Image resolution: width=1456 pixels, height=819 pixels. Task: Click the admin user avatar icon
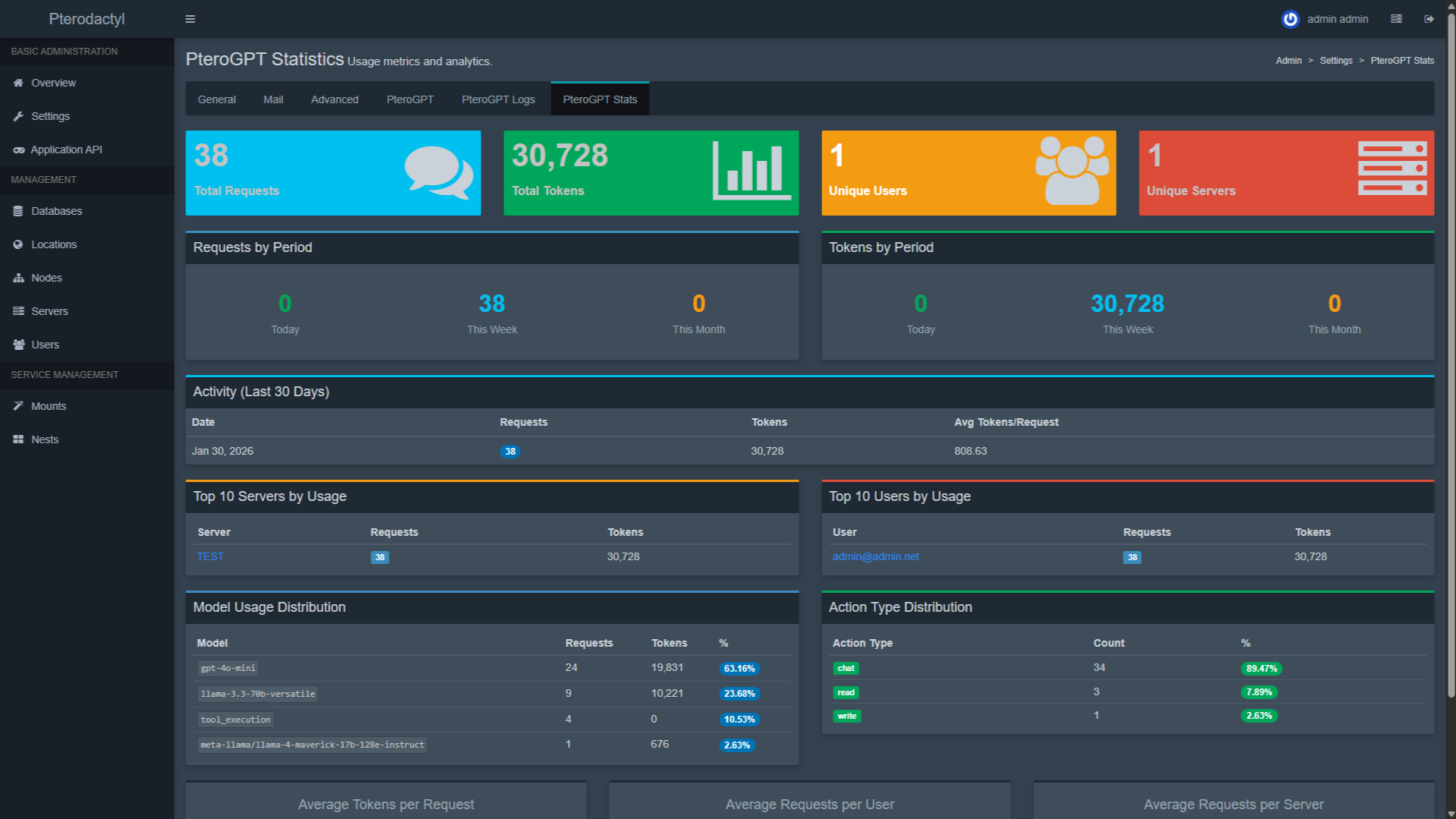[x=1290, y=19]
